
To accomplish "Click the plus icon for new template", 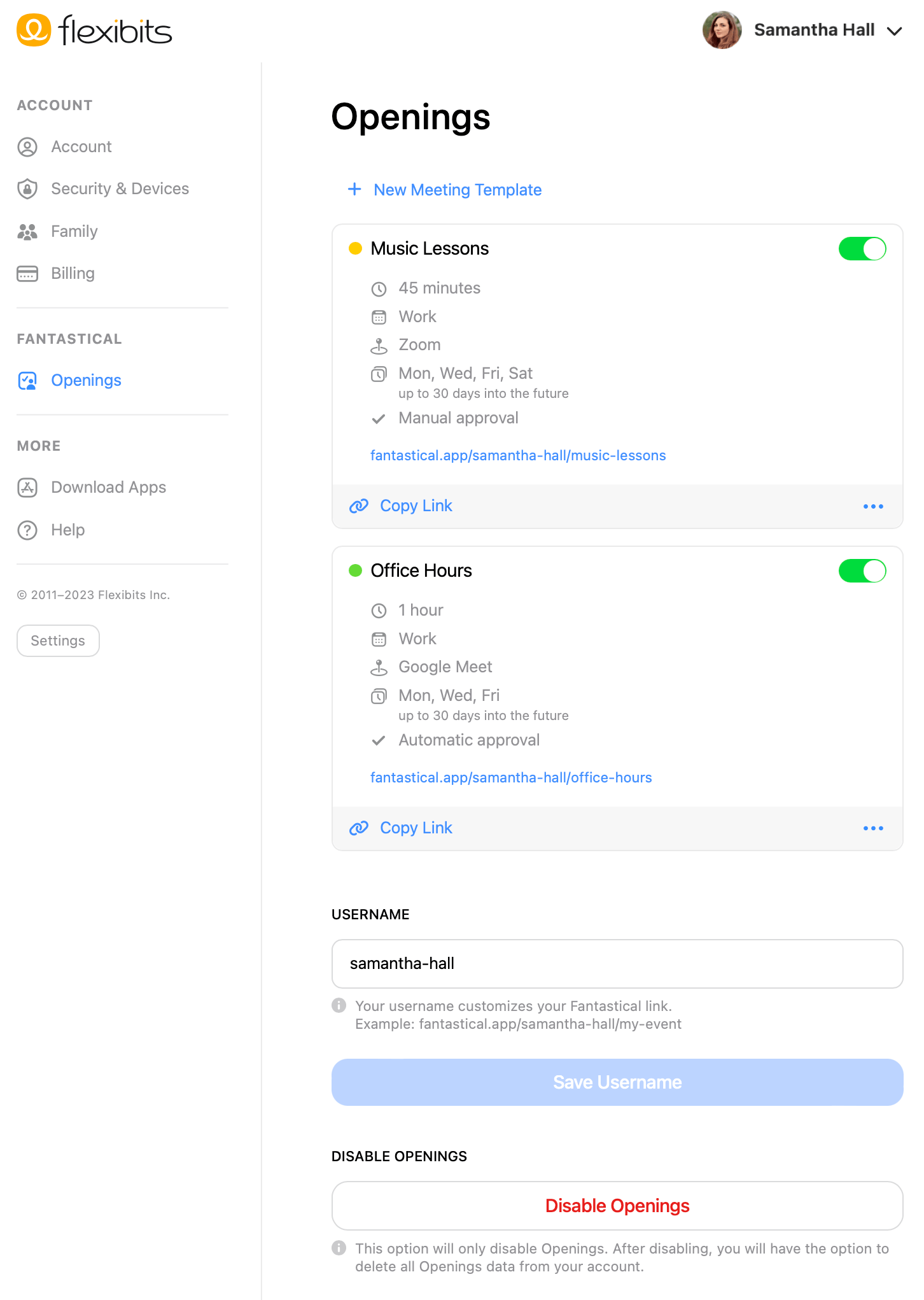I will tap(354, 189).
